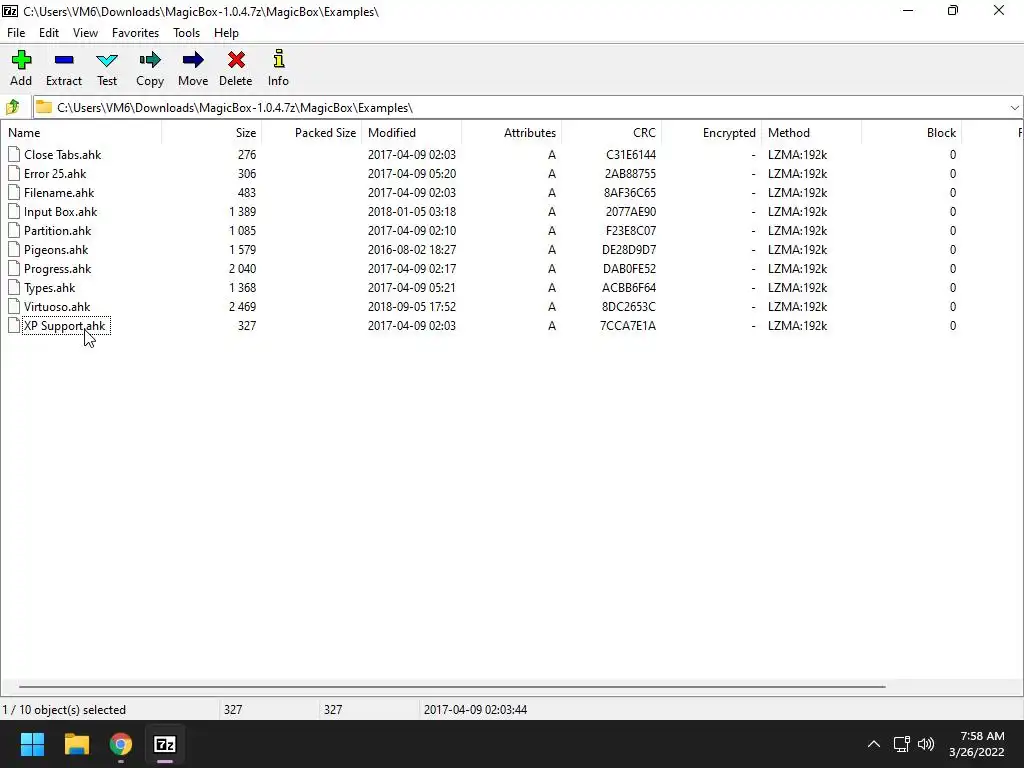1024x768 pixels.
Task: Select the Types.ahk file name
Action: 50,287
